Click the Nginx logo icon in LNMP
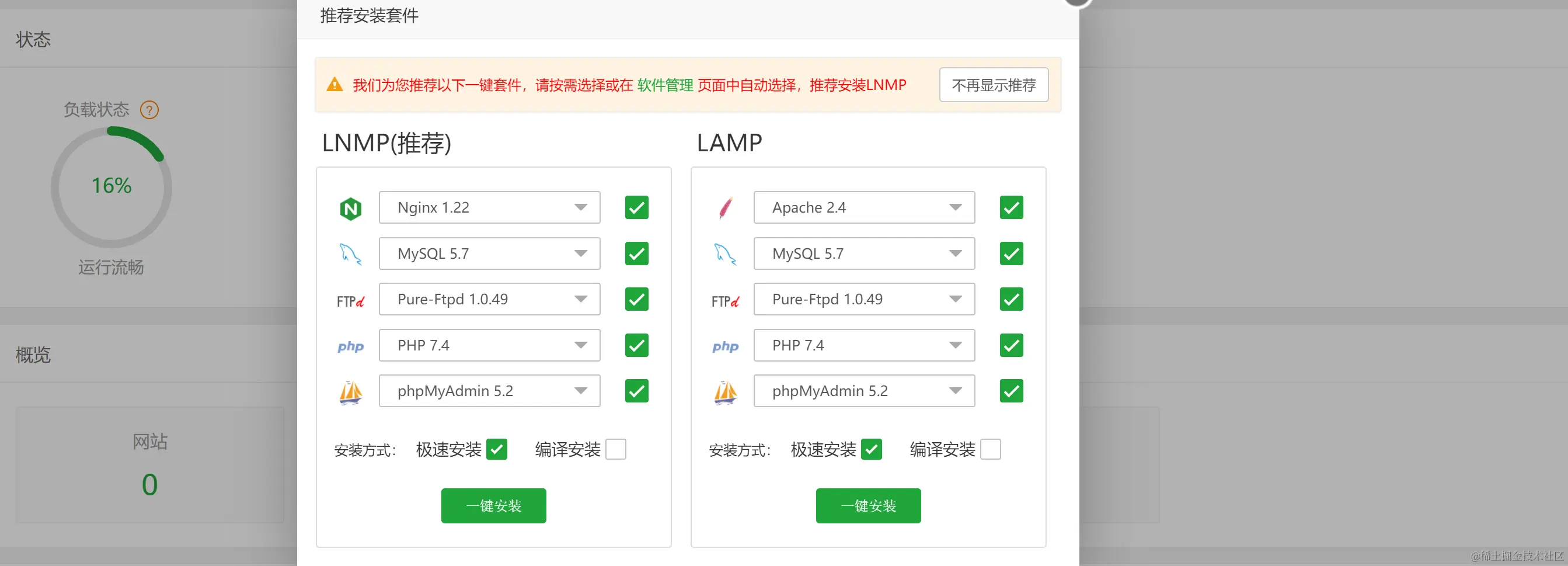 click(x=351, y=209)
